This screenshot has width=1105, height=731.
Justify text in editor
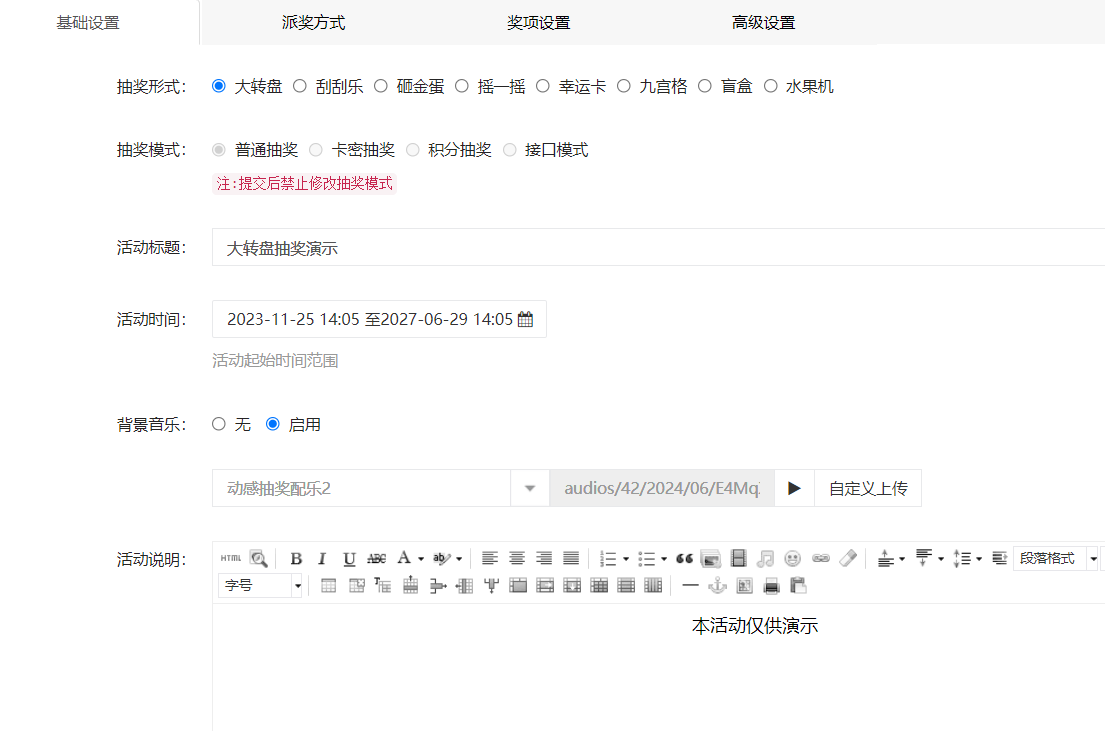pos(571,558)
